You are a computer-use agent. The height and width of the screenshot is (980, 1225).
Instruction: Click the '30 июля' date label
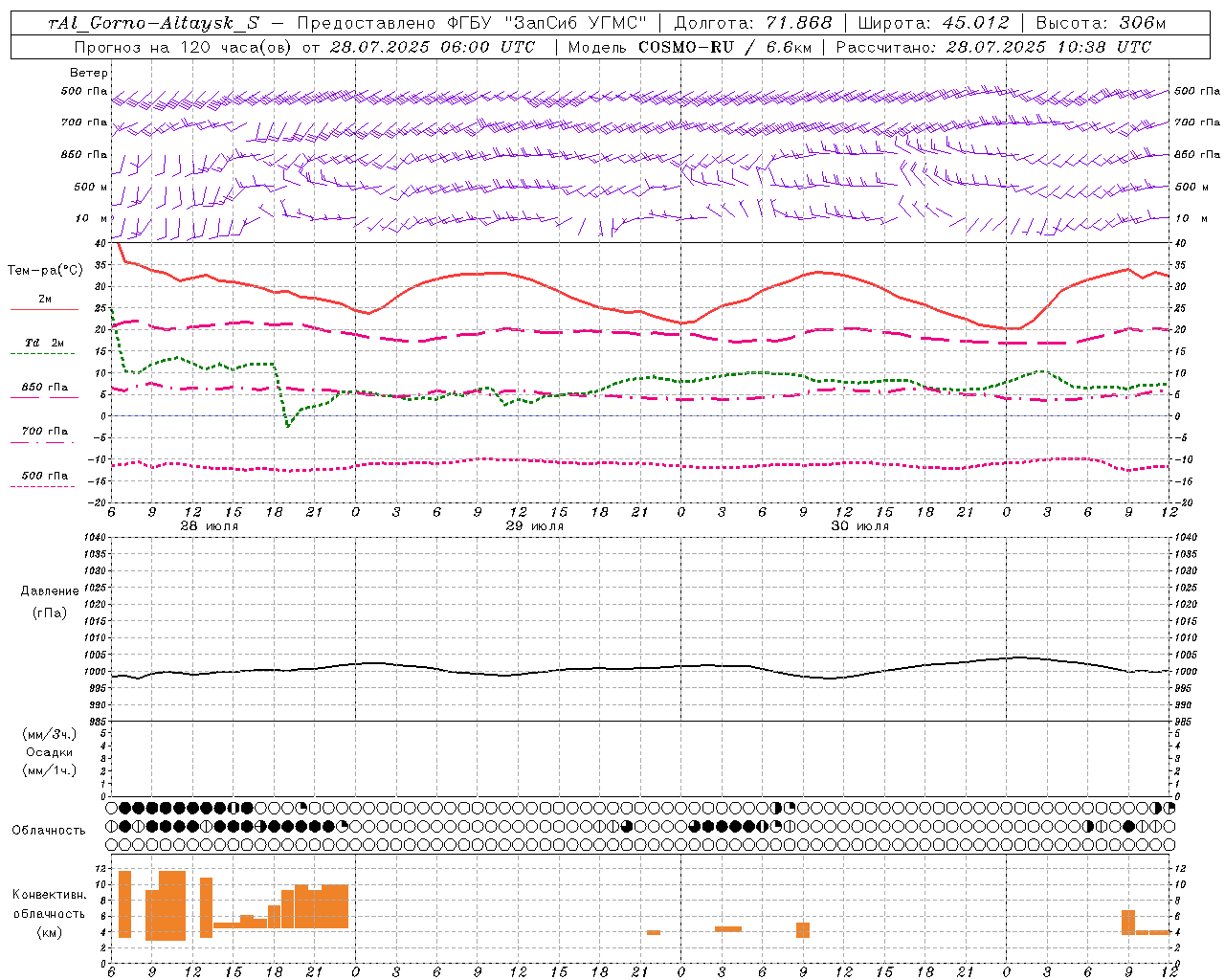[x=860, y=526]
